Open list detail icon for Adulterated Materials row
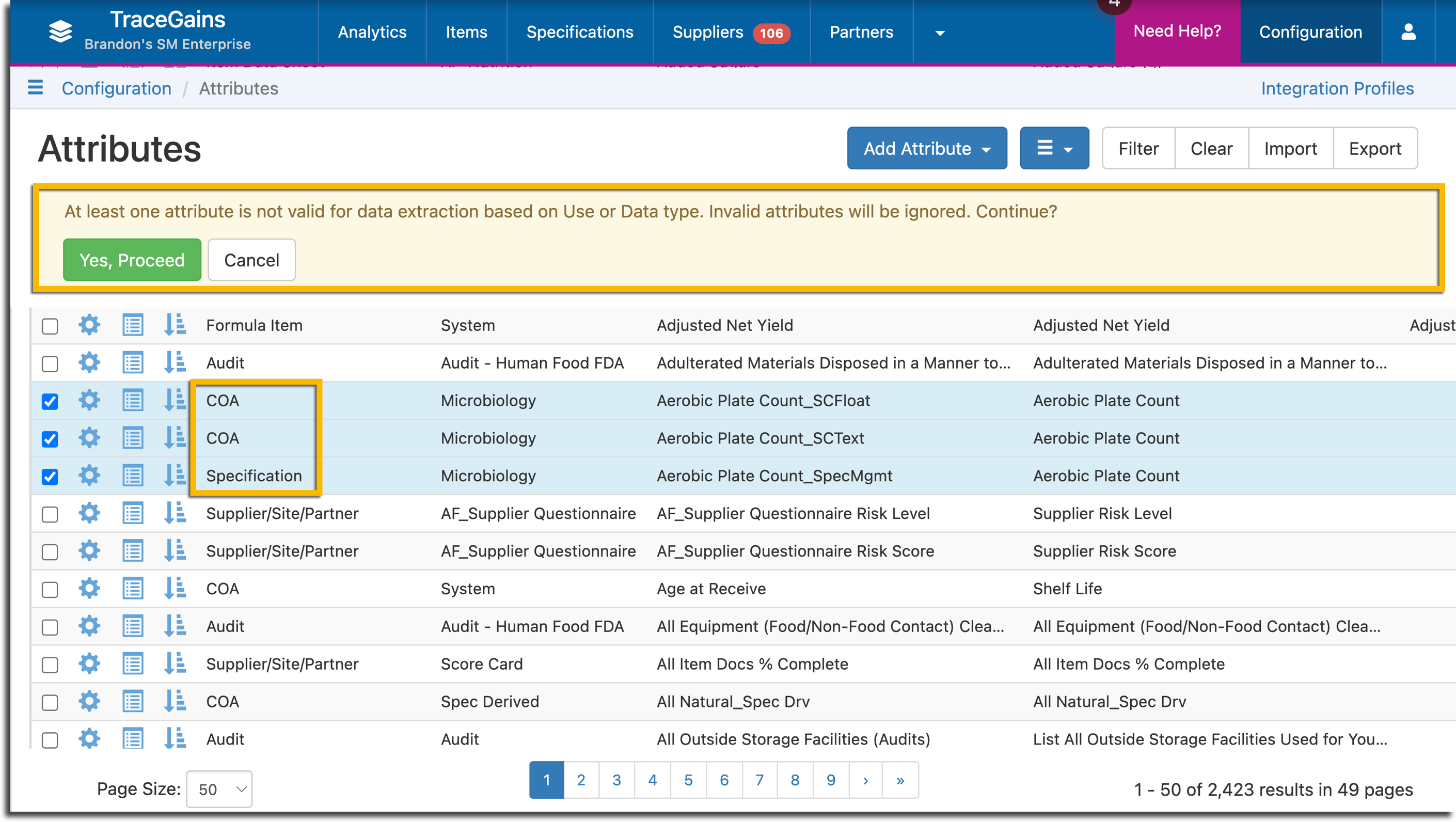1456x822 pixels. point(133,363)
